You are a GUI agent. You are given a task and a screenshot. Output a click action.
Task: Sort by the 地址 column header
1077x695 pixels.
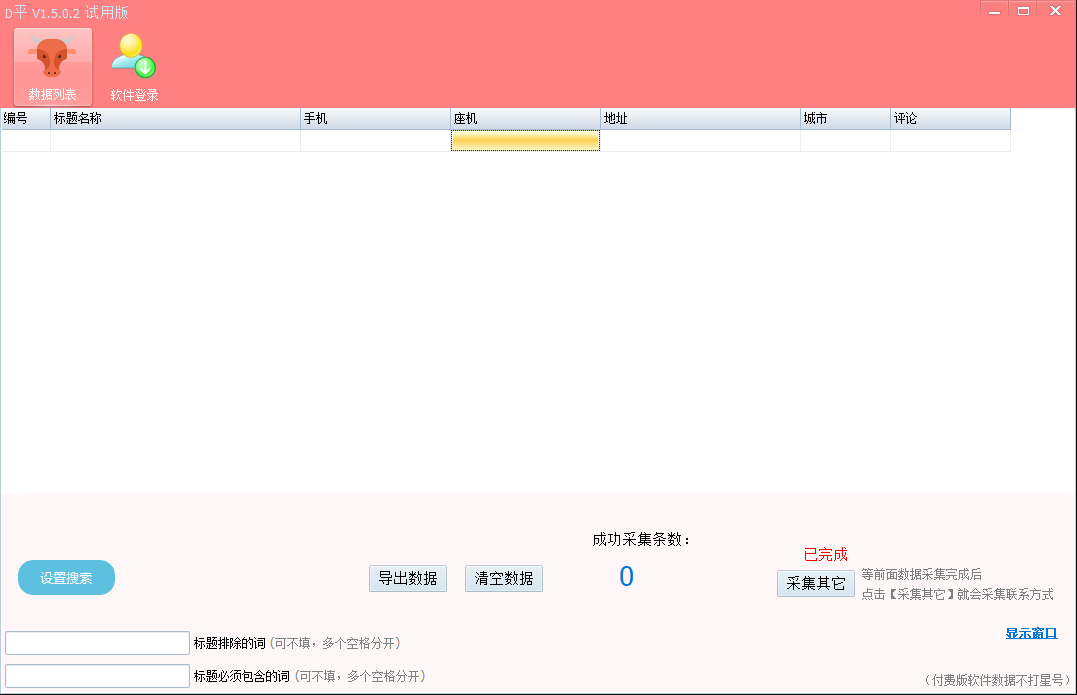pos(701,119)
